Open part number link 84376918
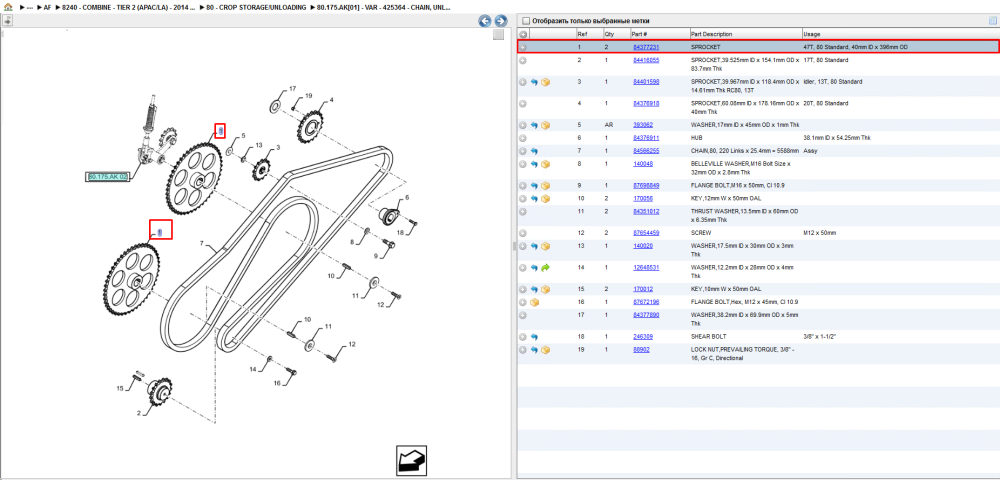Image resolution: width=1000 pixels, height=480 pixels. (645, 103)
